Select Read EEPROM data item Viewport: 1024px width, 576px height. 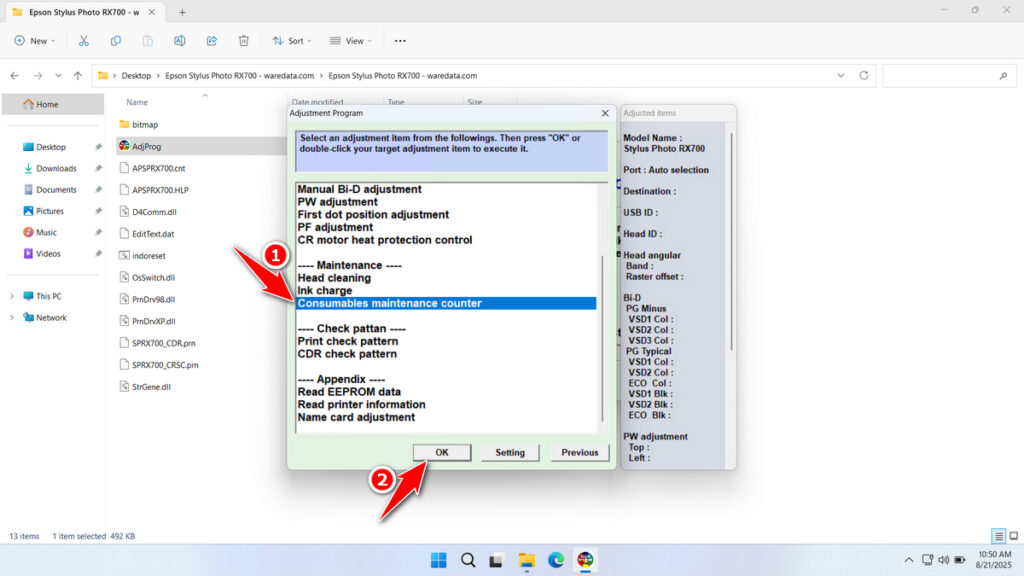click(x=349, y=392)
